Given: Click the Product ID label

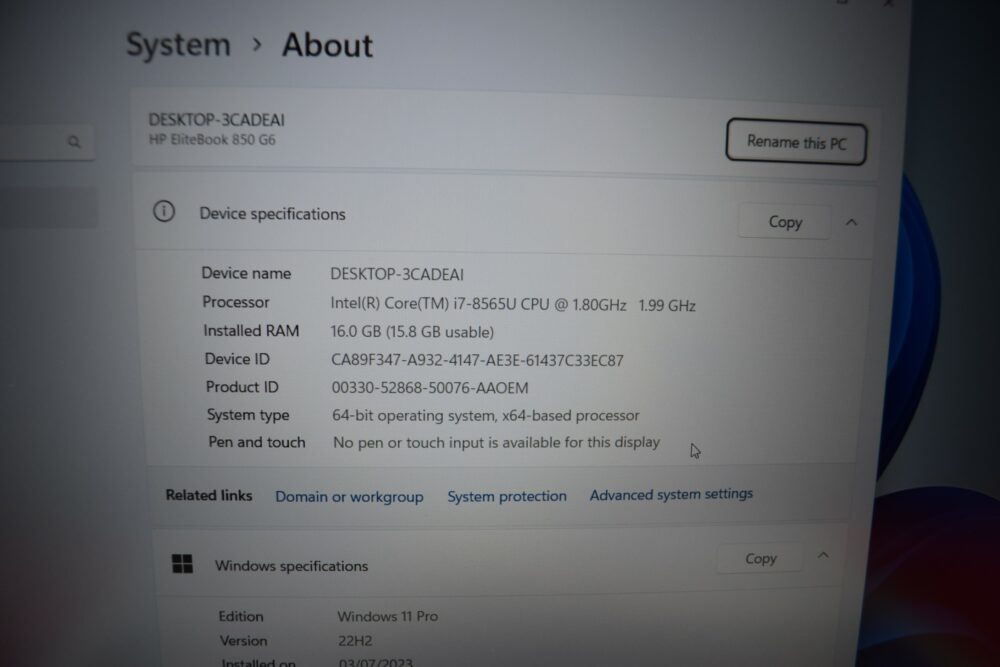Looking at the screenshot, I should click(x=242, y=387).
